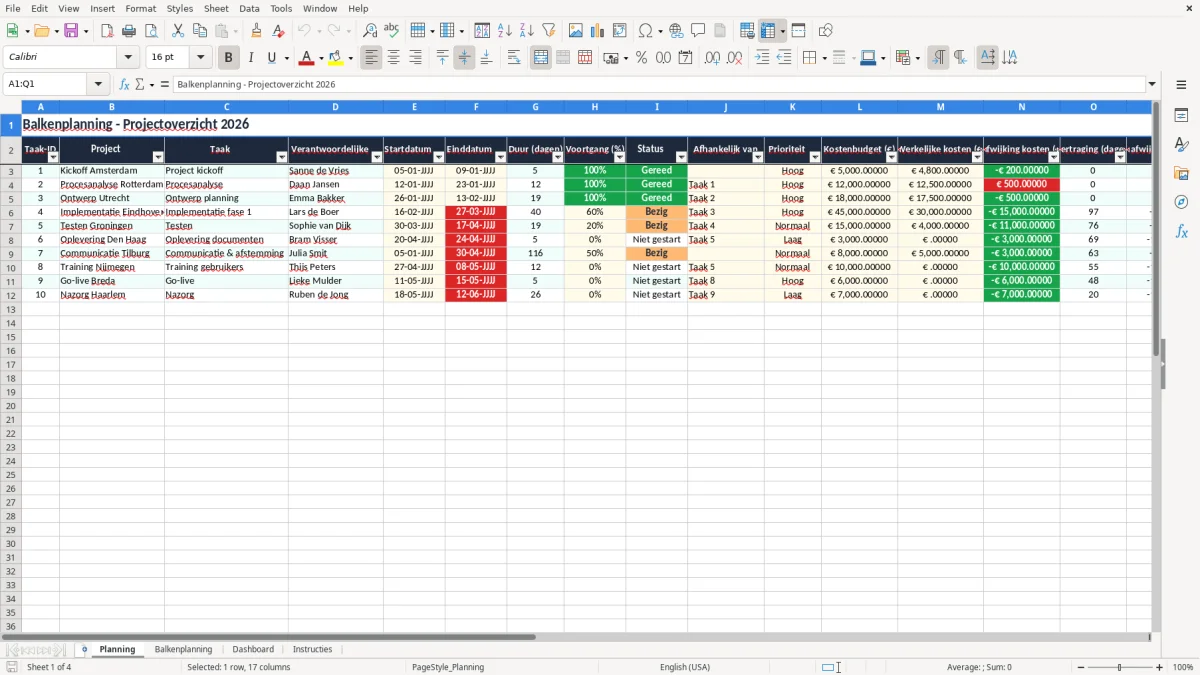This screenshot has width=1200, height=675.
Task: Sort Ascending with the A-Z icon
Action: click(x=504, y=31)
